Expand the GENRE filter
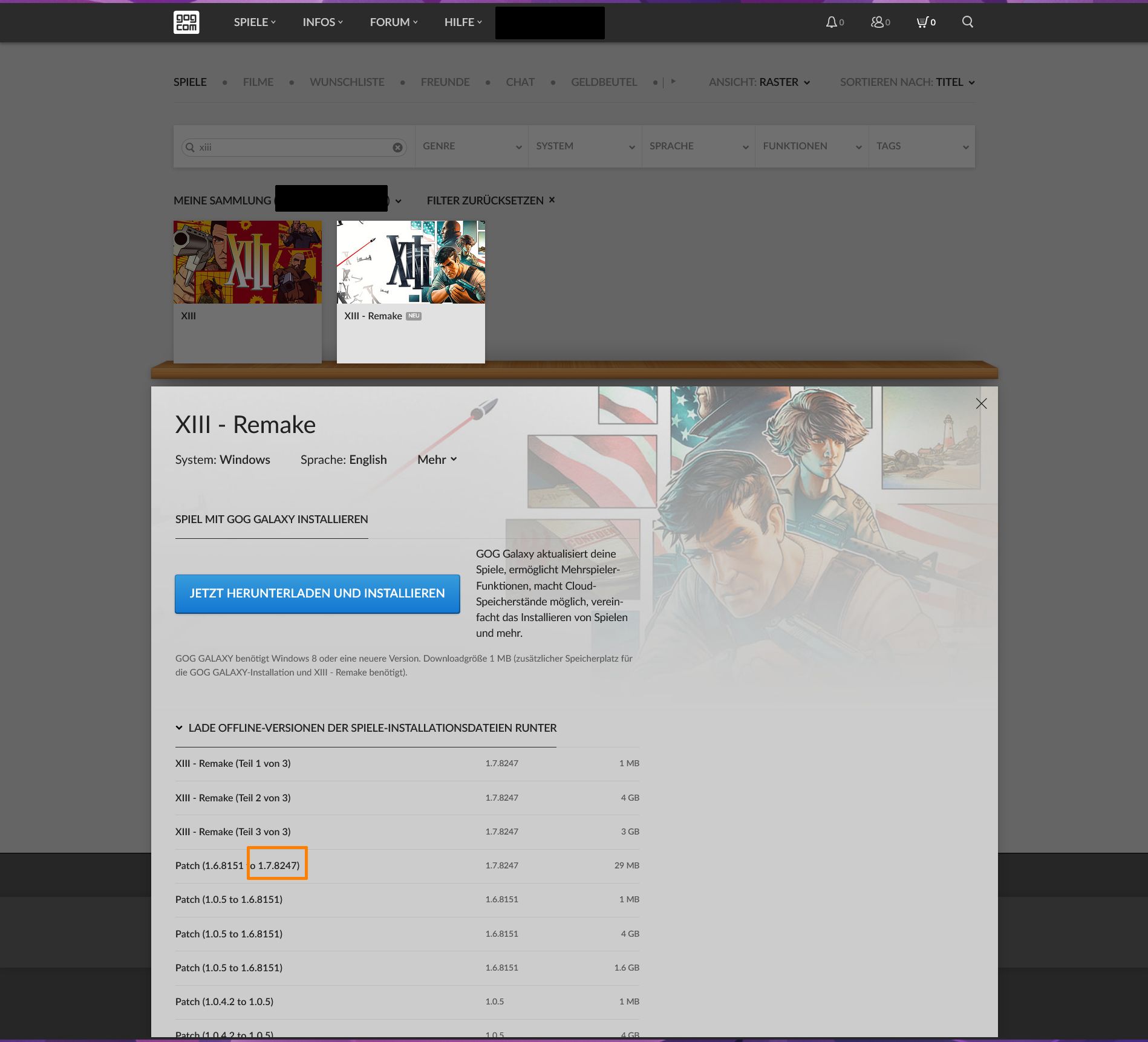Image resolution: width=1148 pixels, height=1042 pixels. [472, 146]
